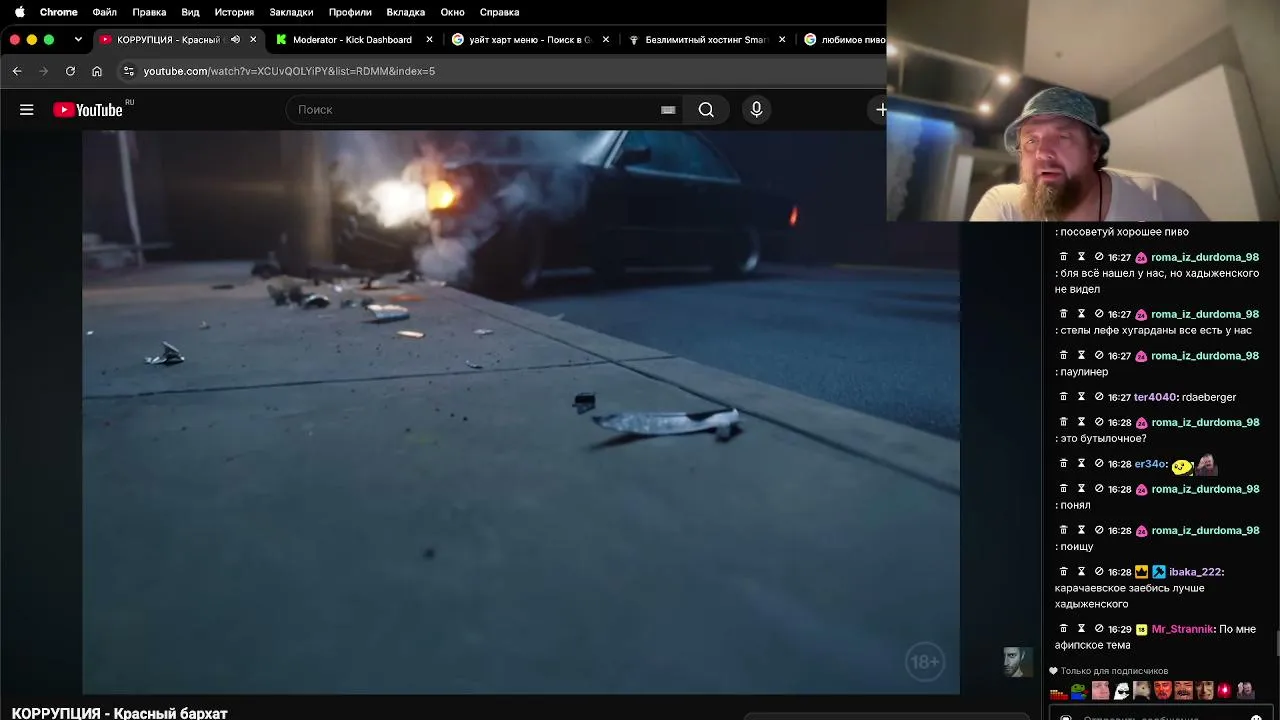Screen dimensions: 1280x720
Task: View site information for youtube.com
Action: click(x=128, y=71)
